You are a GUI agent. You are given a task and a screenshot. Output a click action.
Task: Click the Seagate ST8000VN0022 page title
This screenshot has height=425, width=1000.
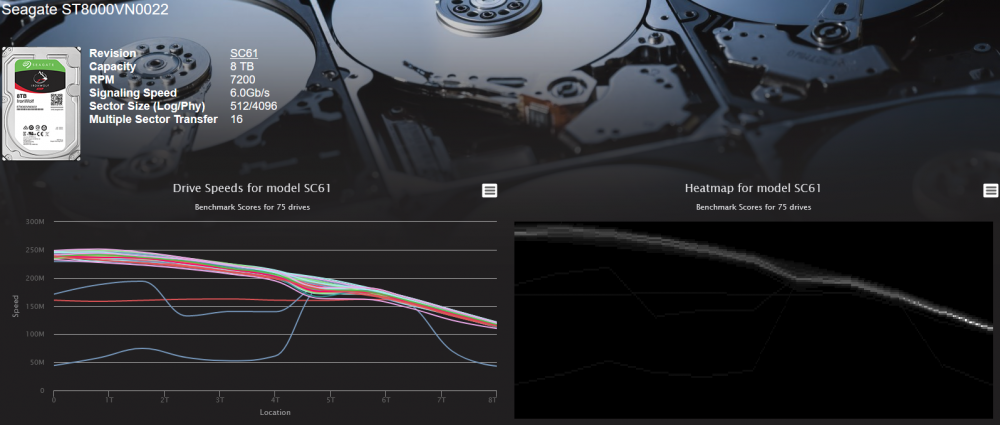coord(84,10)
